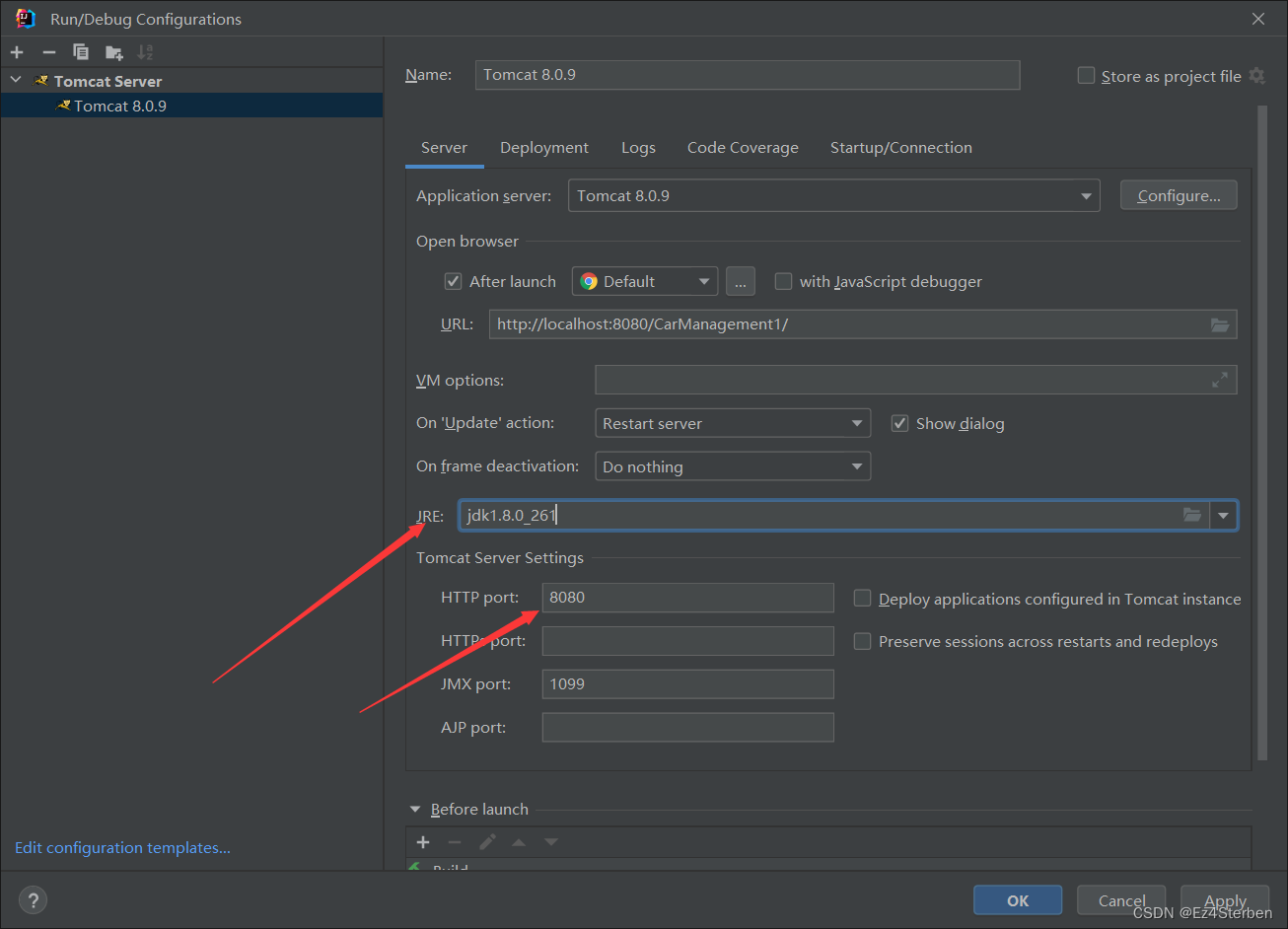This screenshot has width=1288, height=929.
Task: Remove Before launch task
Action: pyautogui.click(x=455, y=842)
